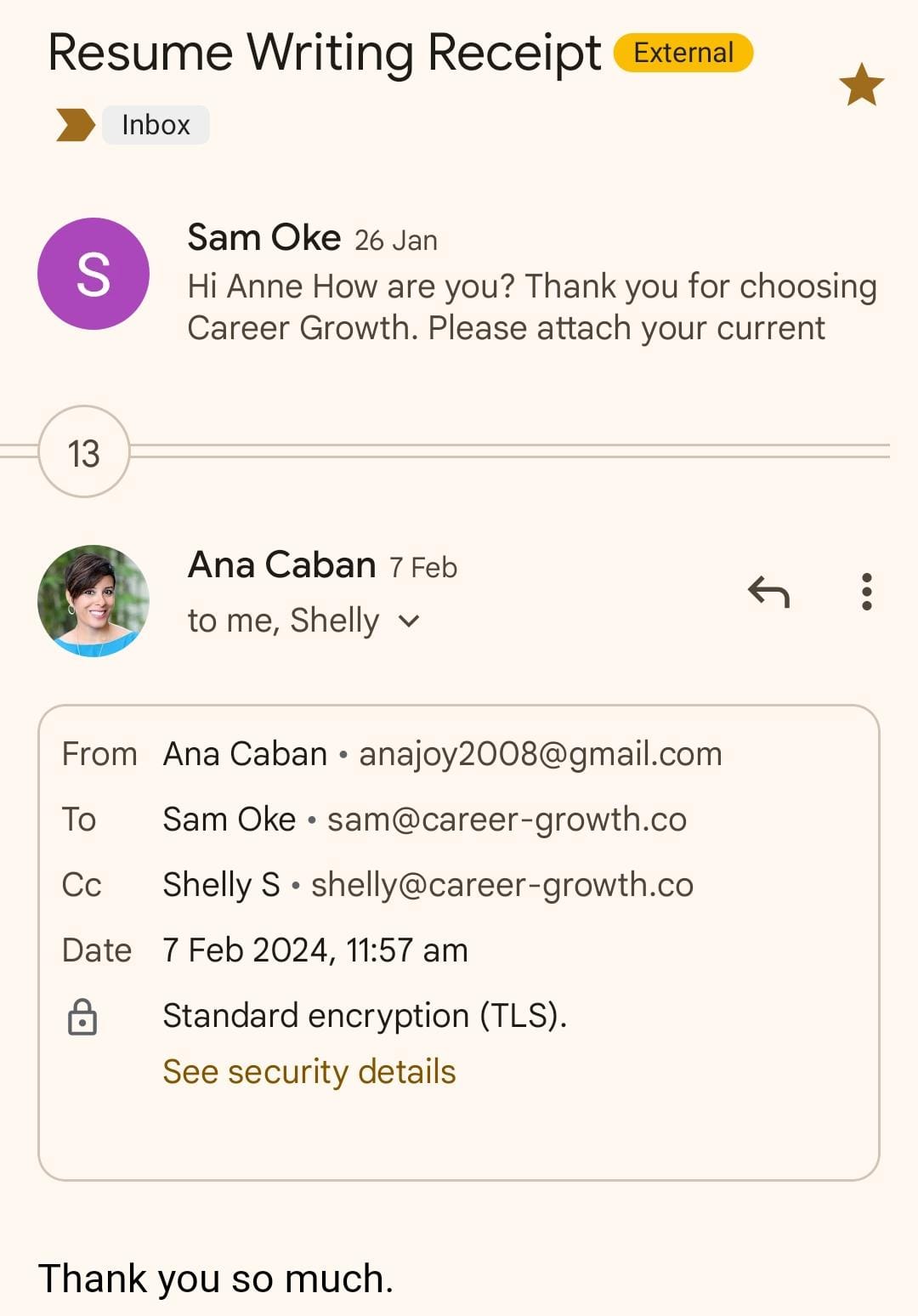
Task: Toggle the star on this conversation
Action: coord(861,85)
